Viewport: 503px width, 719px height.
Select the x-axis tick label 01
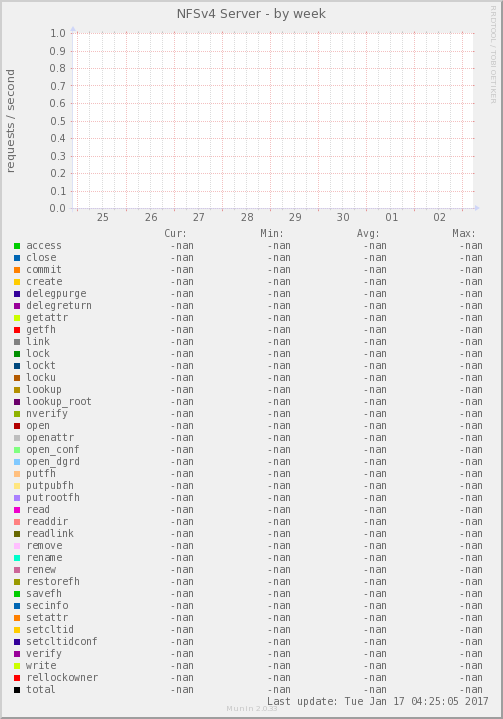pos(392,217)
